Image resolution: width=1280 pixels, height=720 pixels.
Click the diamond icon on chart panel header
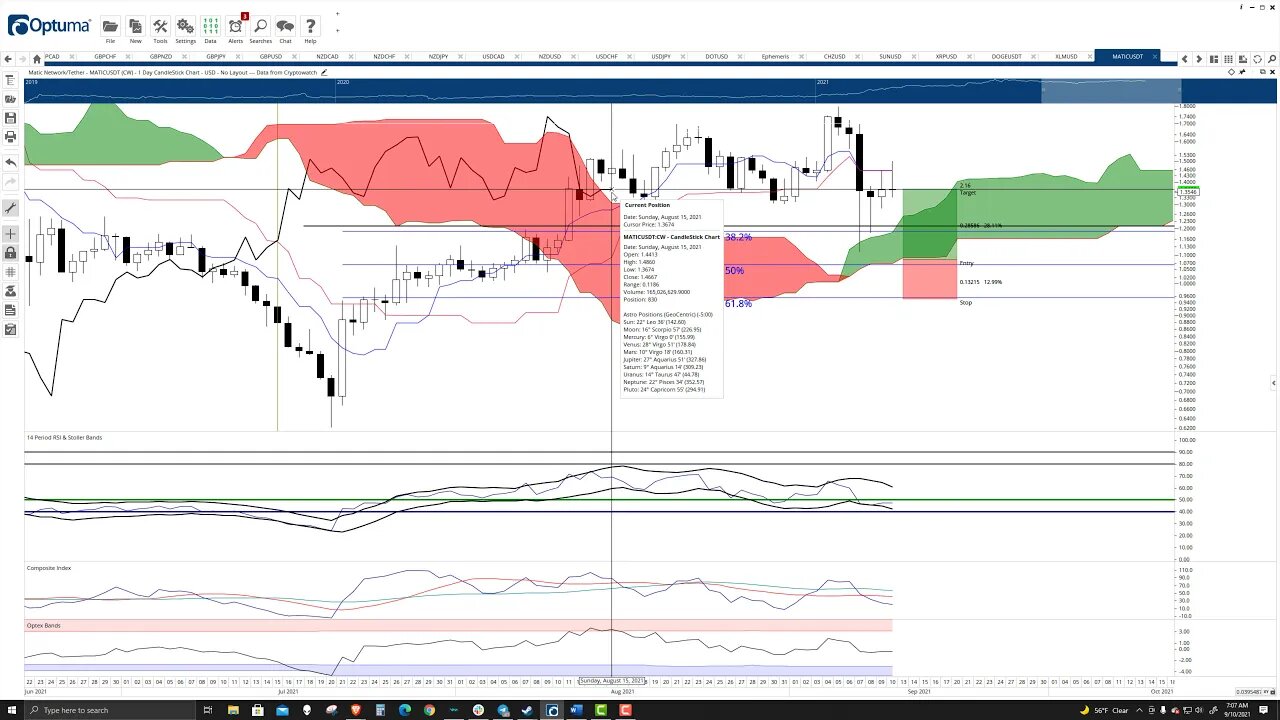pos(1232,72)
